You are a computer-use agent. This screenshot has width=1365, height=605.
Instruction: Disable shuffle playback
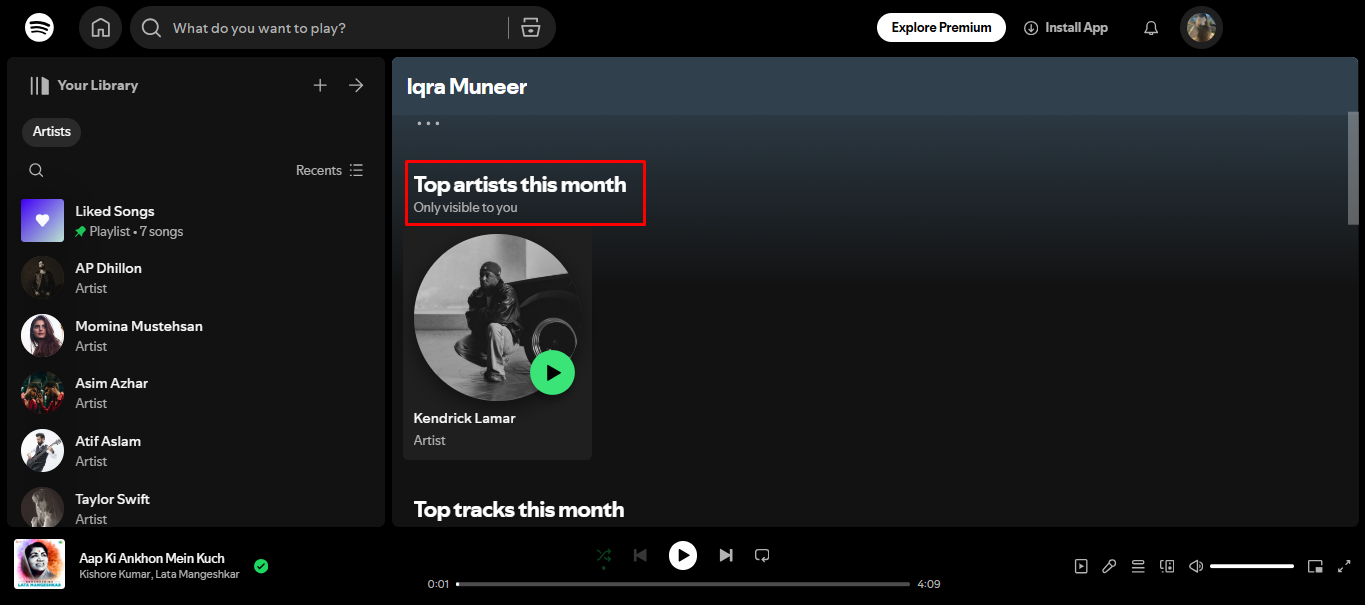click(603, 555)
